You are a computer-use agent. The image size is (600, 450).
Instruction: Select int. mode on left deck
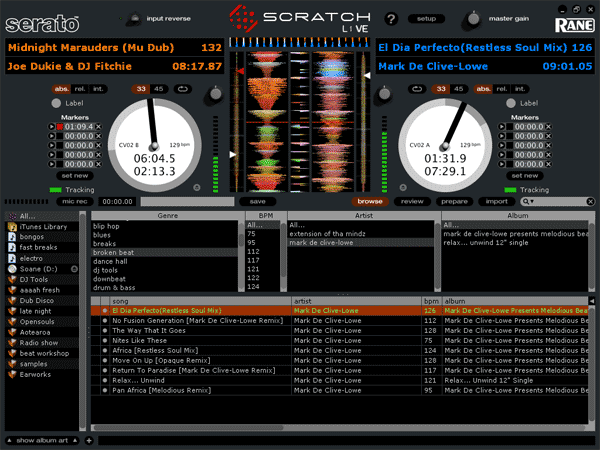pyautogui.click(x=98, y=89)
